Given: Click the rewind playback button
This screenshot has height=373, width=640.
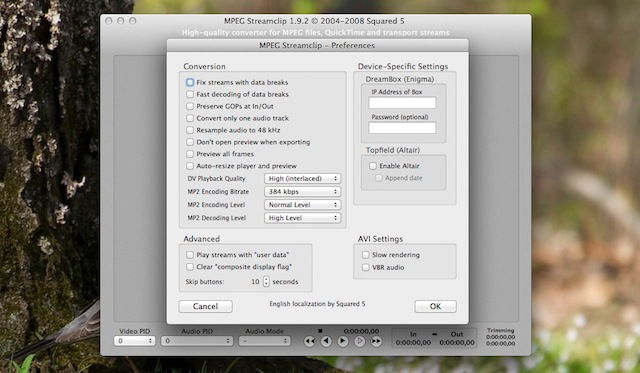Looking at the screenshot, I should pyautogui.click(x=309, y=341).
